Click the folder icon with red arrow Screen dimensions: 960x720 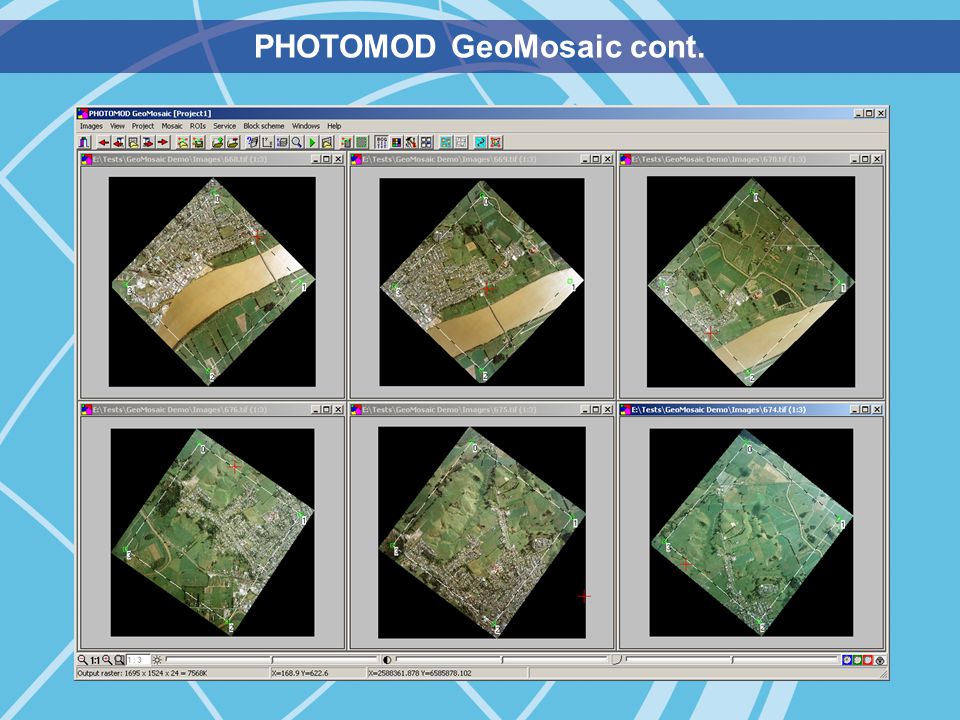point(233,143)
